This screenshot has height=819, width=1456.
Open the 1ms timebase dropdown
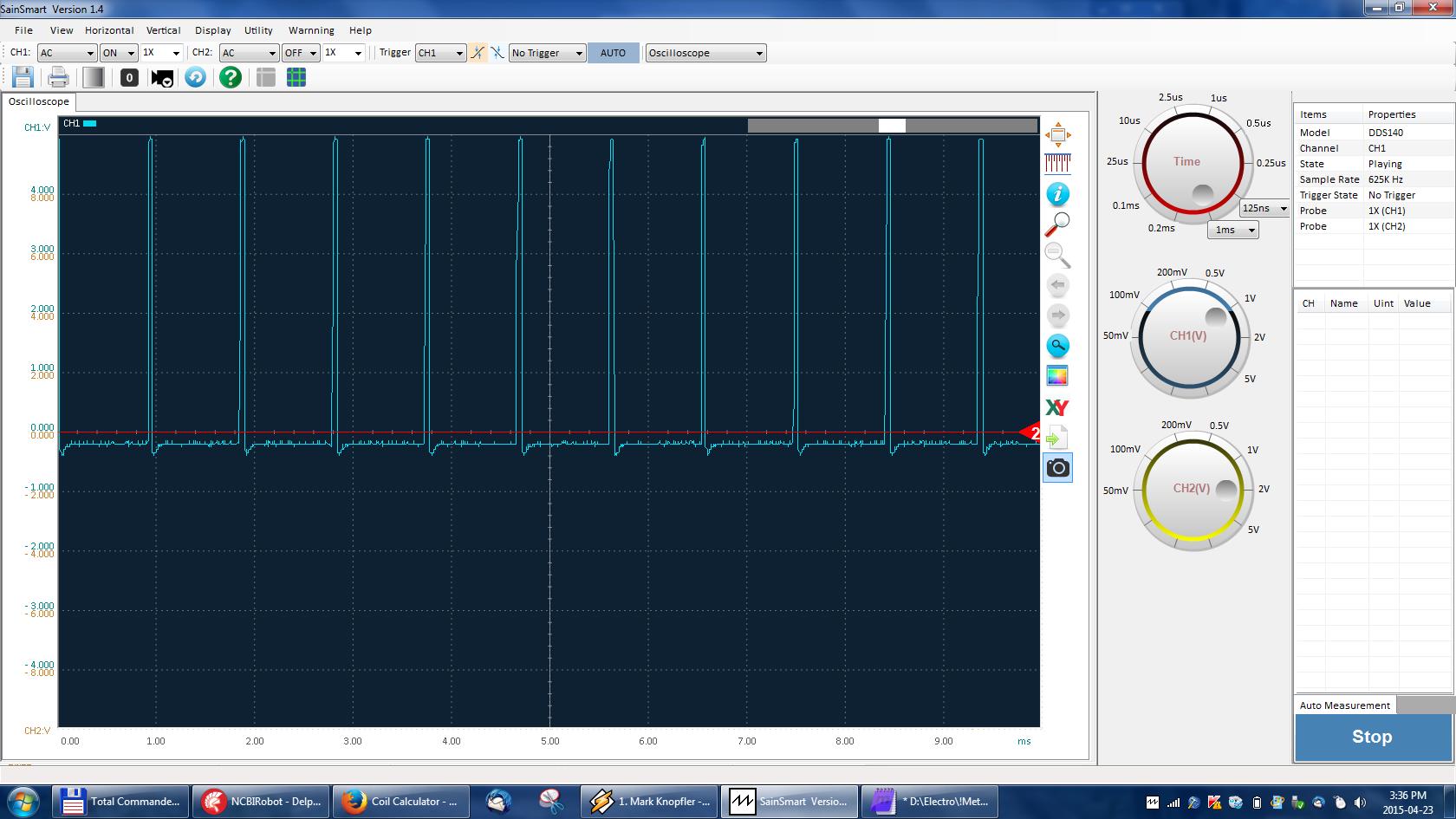[1232, 230]
